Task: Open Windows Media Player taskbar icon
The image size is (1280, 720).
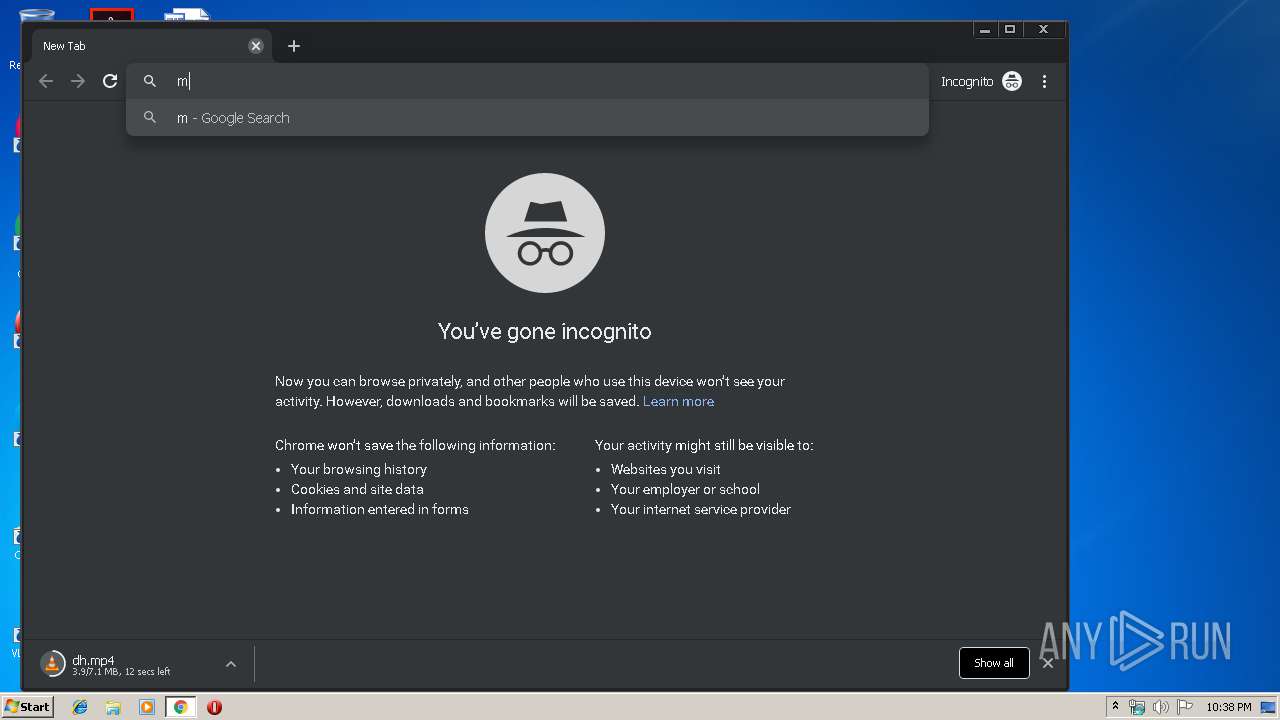Action: [147, 707]
